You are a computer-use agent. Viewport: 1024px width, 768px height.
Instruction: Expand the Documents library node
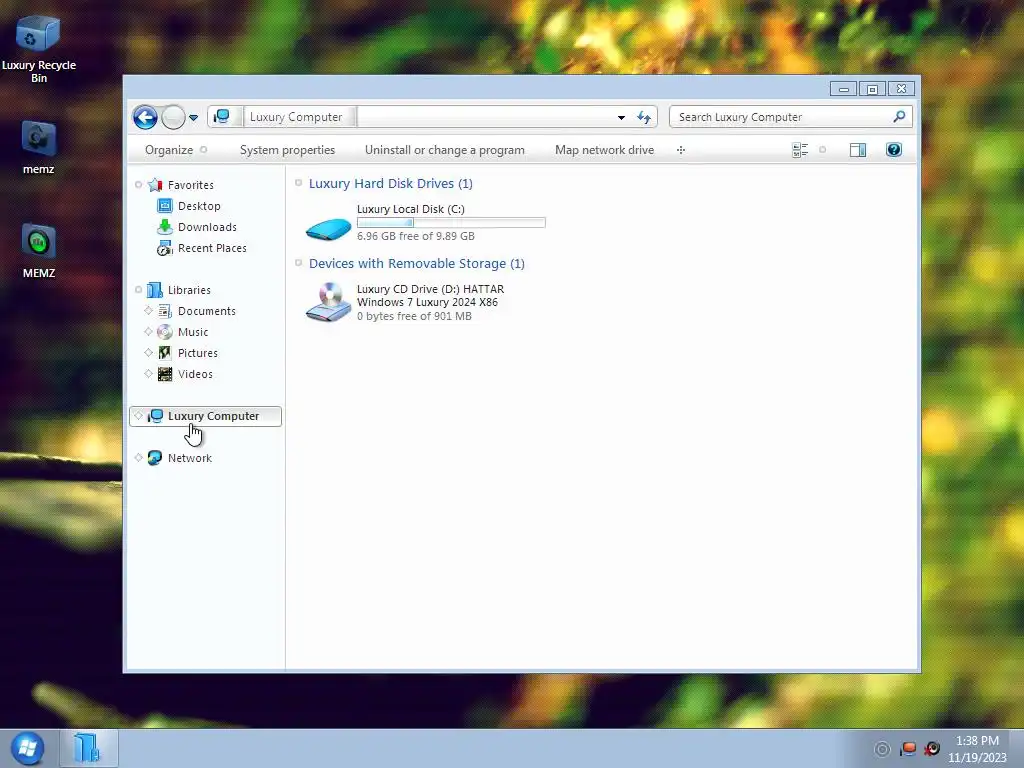pyautogui.click(x=148, y=311)
